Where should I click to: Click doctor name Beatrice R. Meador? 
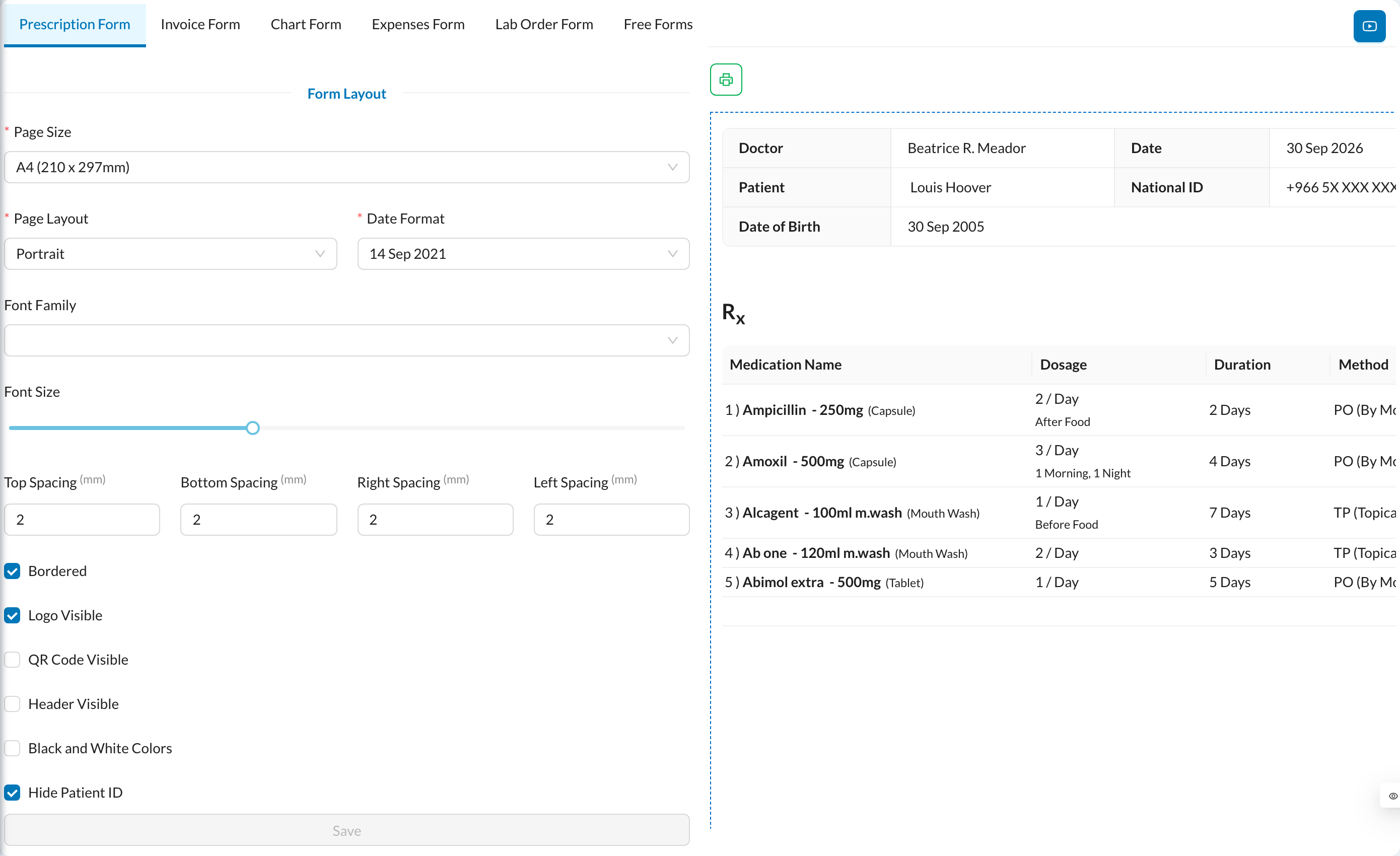point(966,148)
